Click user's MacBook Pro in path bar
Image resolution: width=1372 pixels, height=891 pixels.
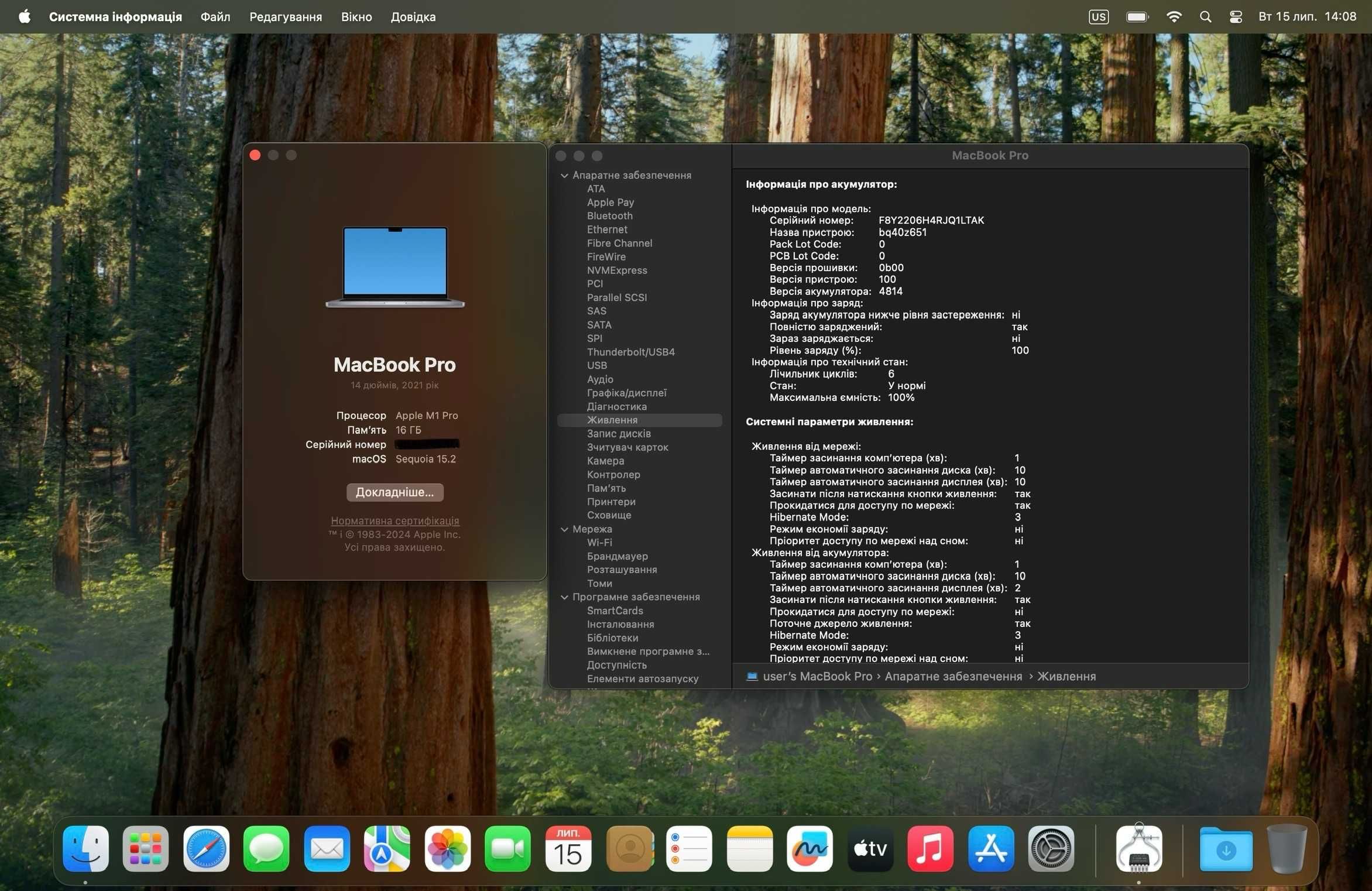817,676
